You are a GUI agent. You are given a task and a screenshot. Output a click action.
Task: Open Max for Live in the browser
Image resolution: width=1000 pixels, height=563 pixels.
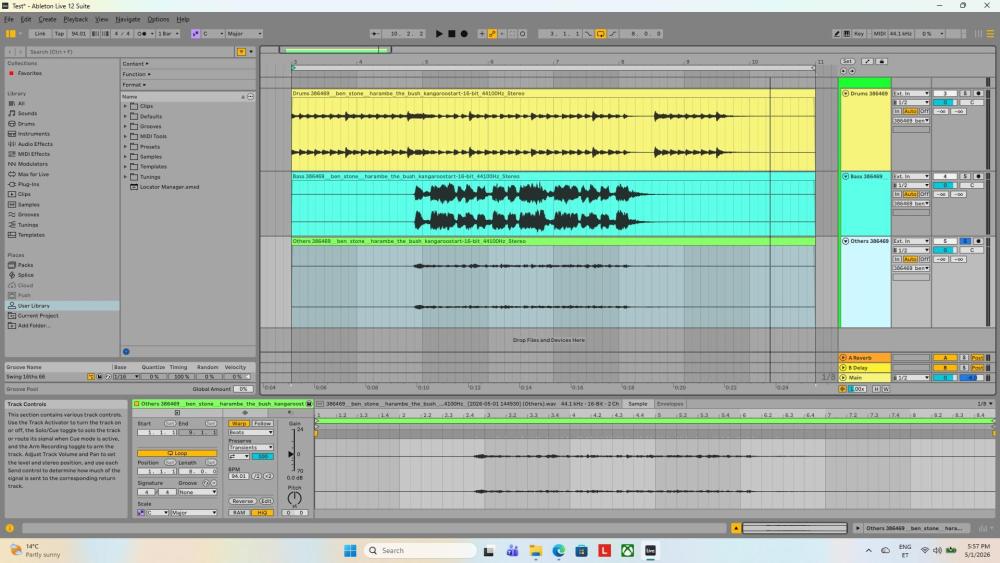point(33,174)
